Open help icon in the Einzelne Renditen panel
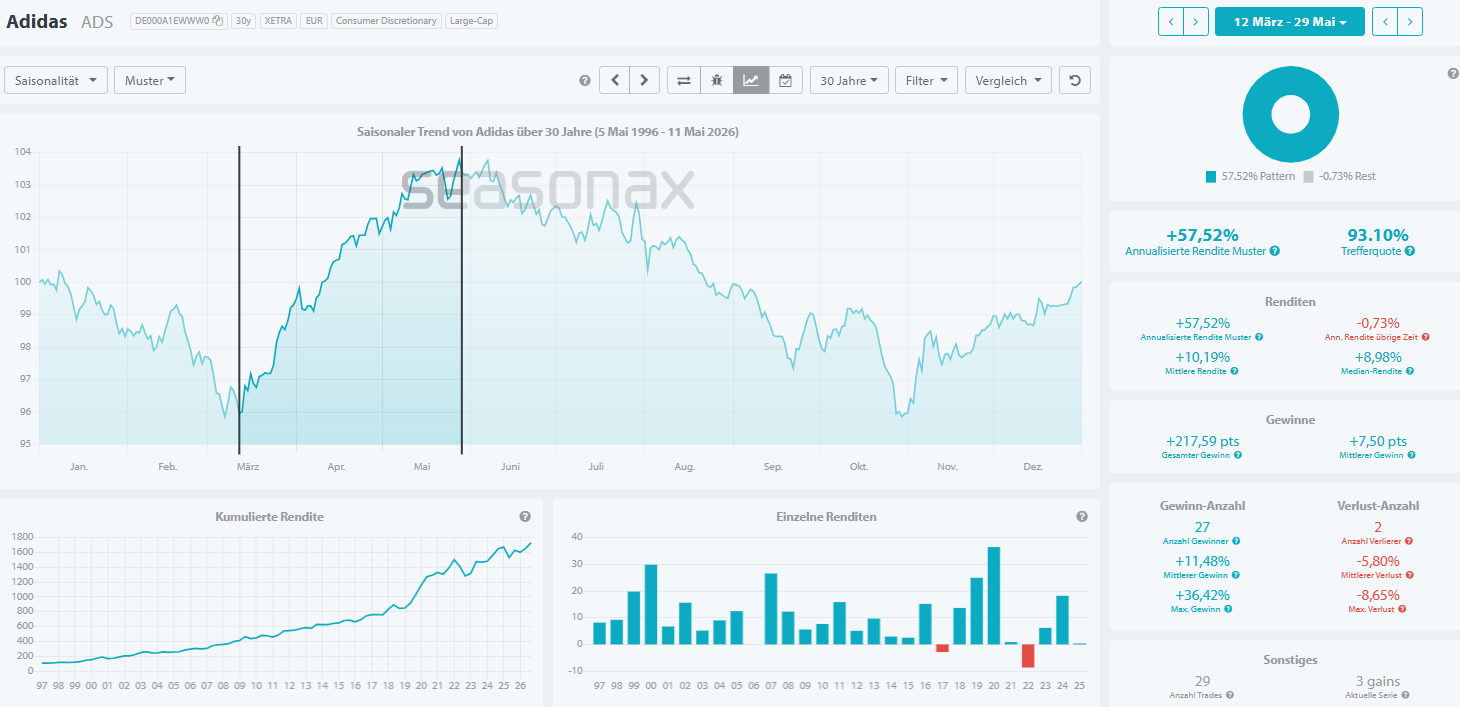Screen dimensions: 1460x707 [1082, 517]
